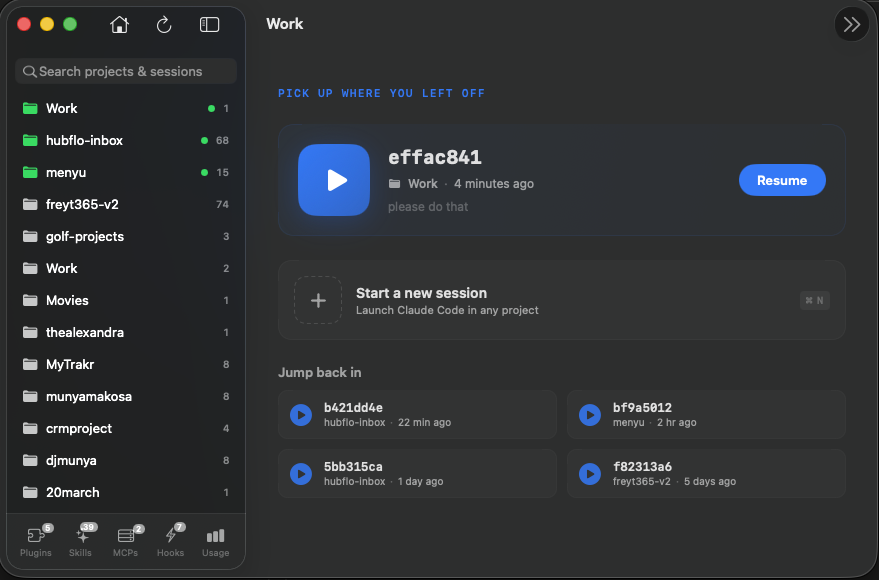The image size is (879, 580).
Task: Collapse the right panel with double chevron
Action: pyautogui.click(x=851, y=23)
